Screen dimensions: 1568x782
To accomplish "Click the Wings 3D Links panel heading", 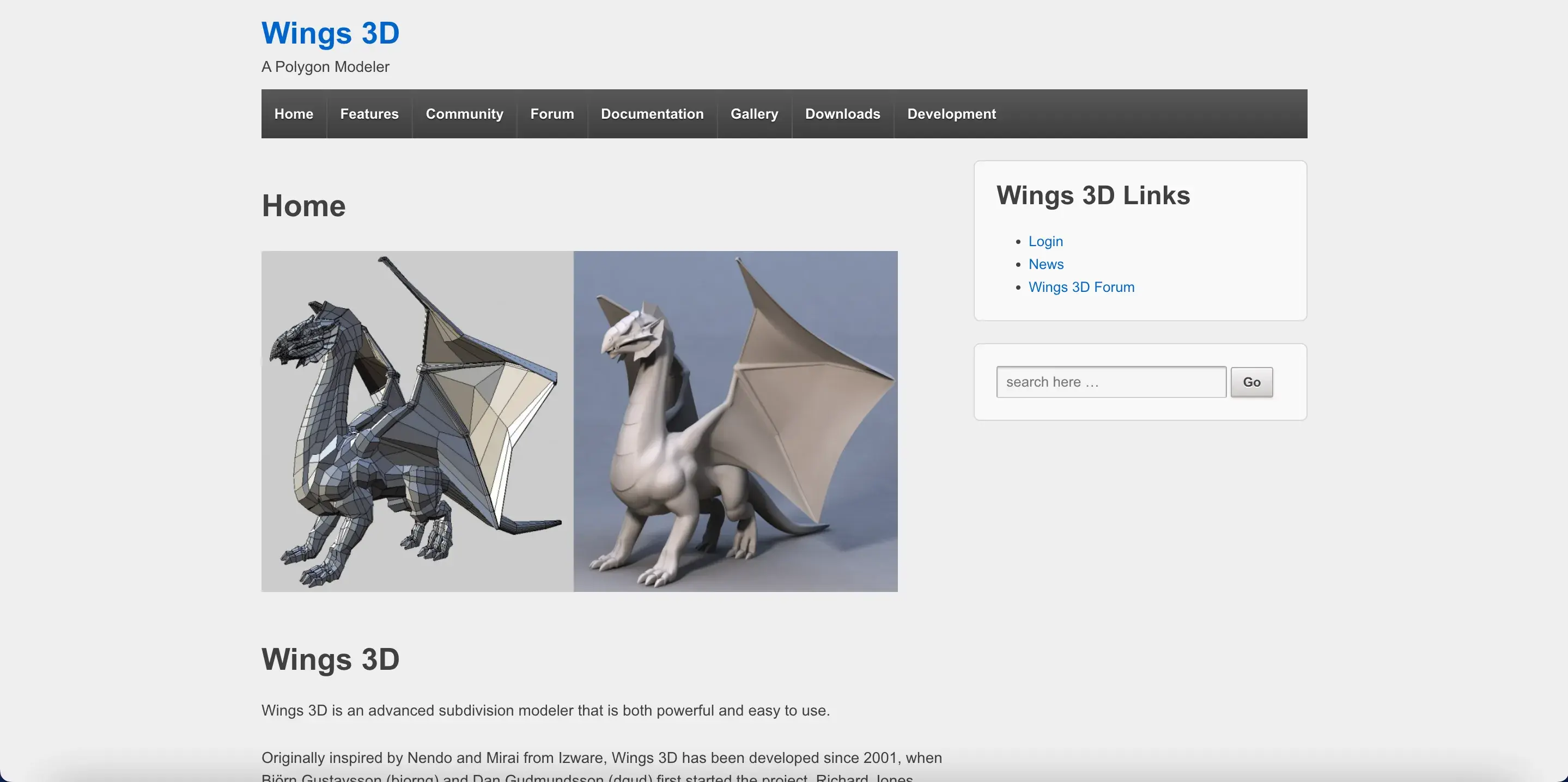I will [x=1092, y=195].
